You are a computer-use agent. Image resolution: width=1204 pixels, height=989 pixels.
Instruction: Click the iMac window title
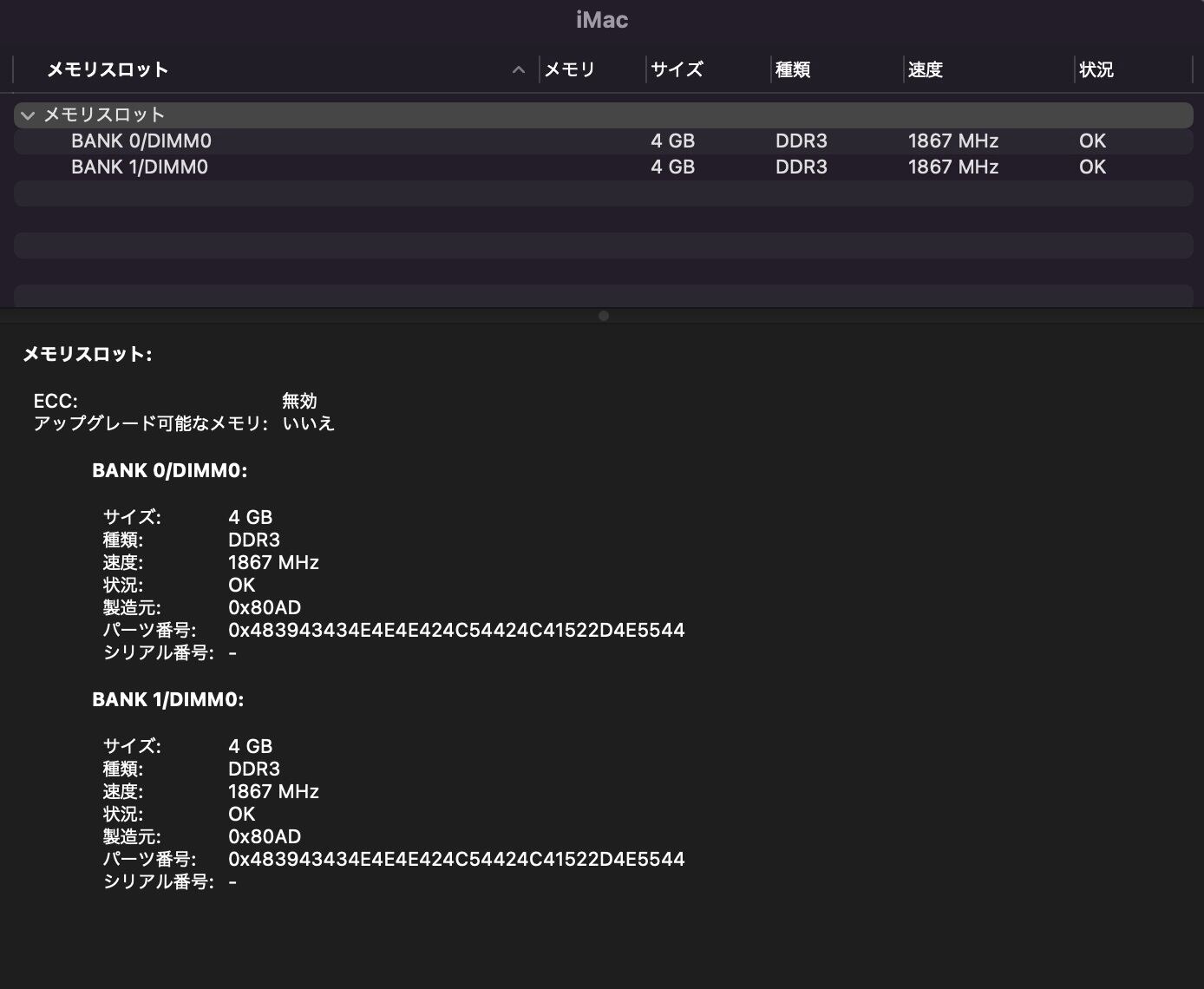pyautogui.click(x=602, y=20)
